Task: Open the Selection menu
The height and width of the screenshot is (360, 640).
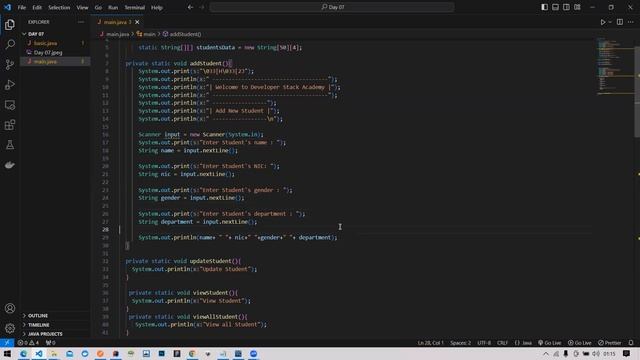Action: point(59,7)
